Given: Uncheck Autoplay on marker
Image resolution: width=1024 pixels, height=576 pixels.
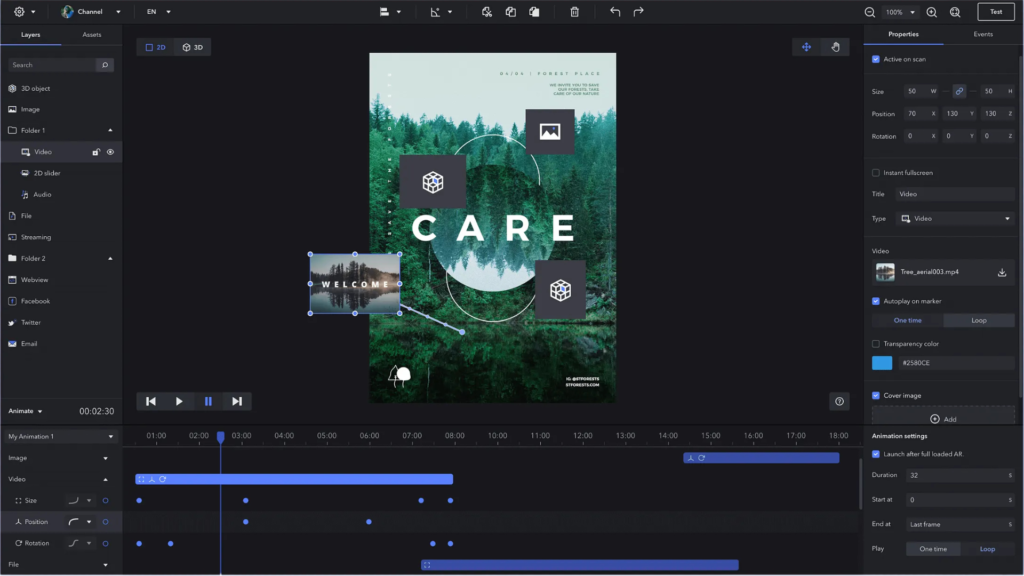Looking at the screenshot, I should click(876, 301).
